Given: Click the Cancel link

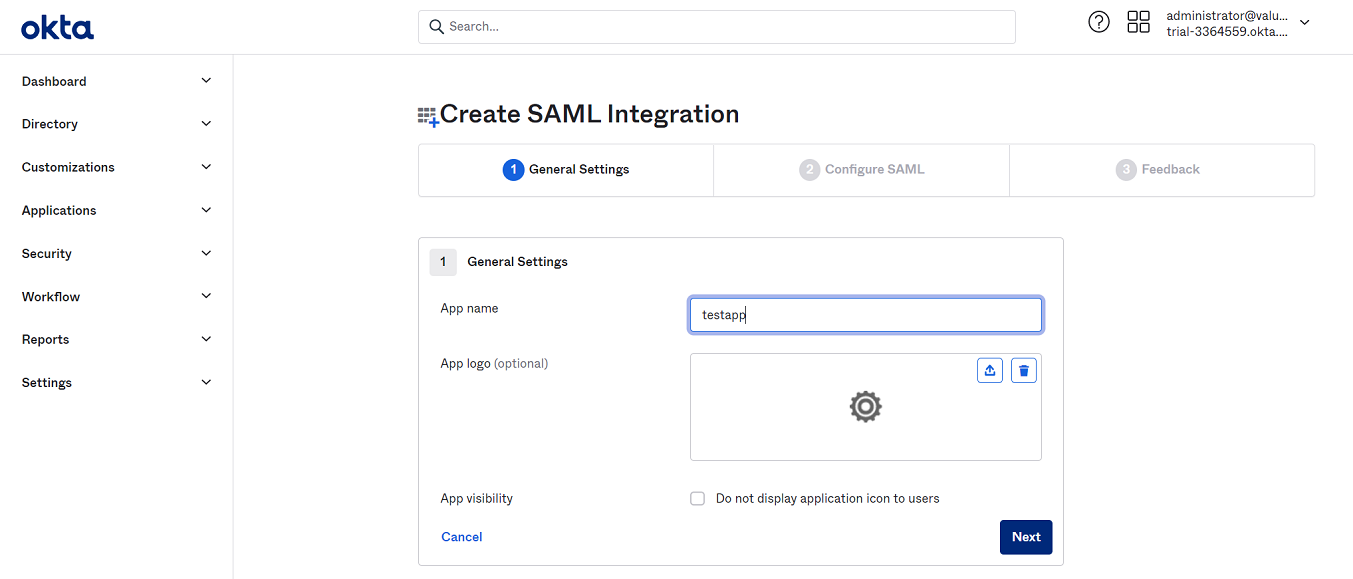Looking at the screenshot, I should [462, 537].
